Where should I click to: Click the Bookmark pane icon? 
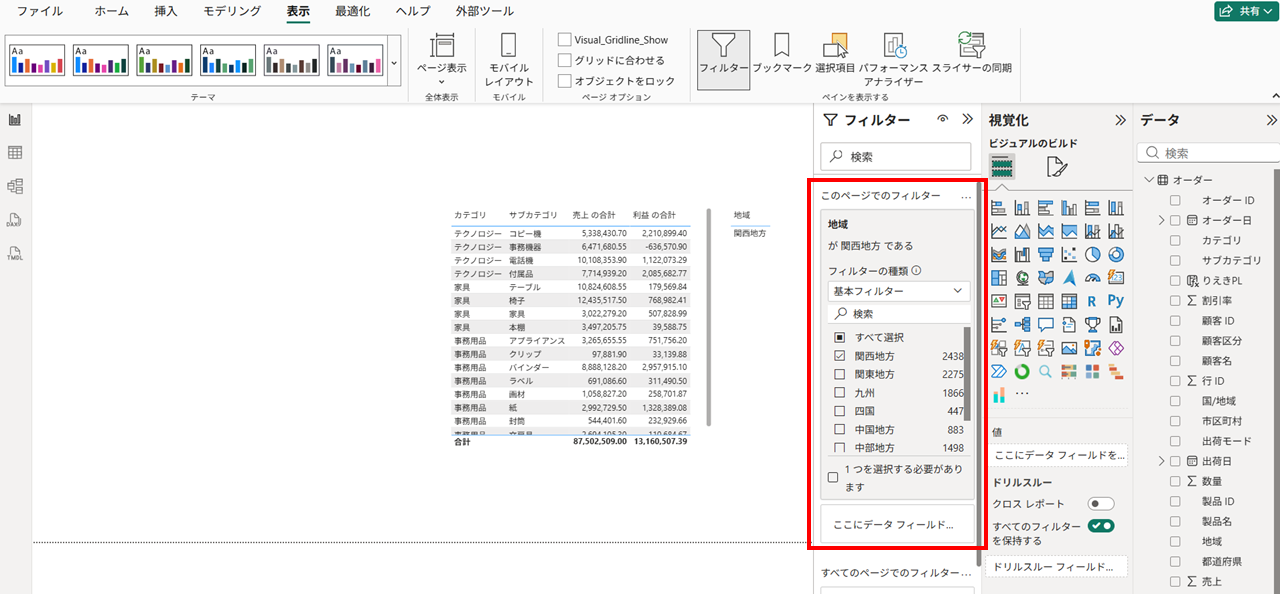[781, 52]
